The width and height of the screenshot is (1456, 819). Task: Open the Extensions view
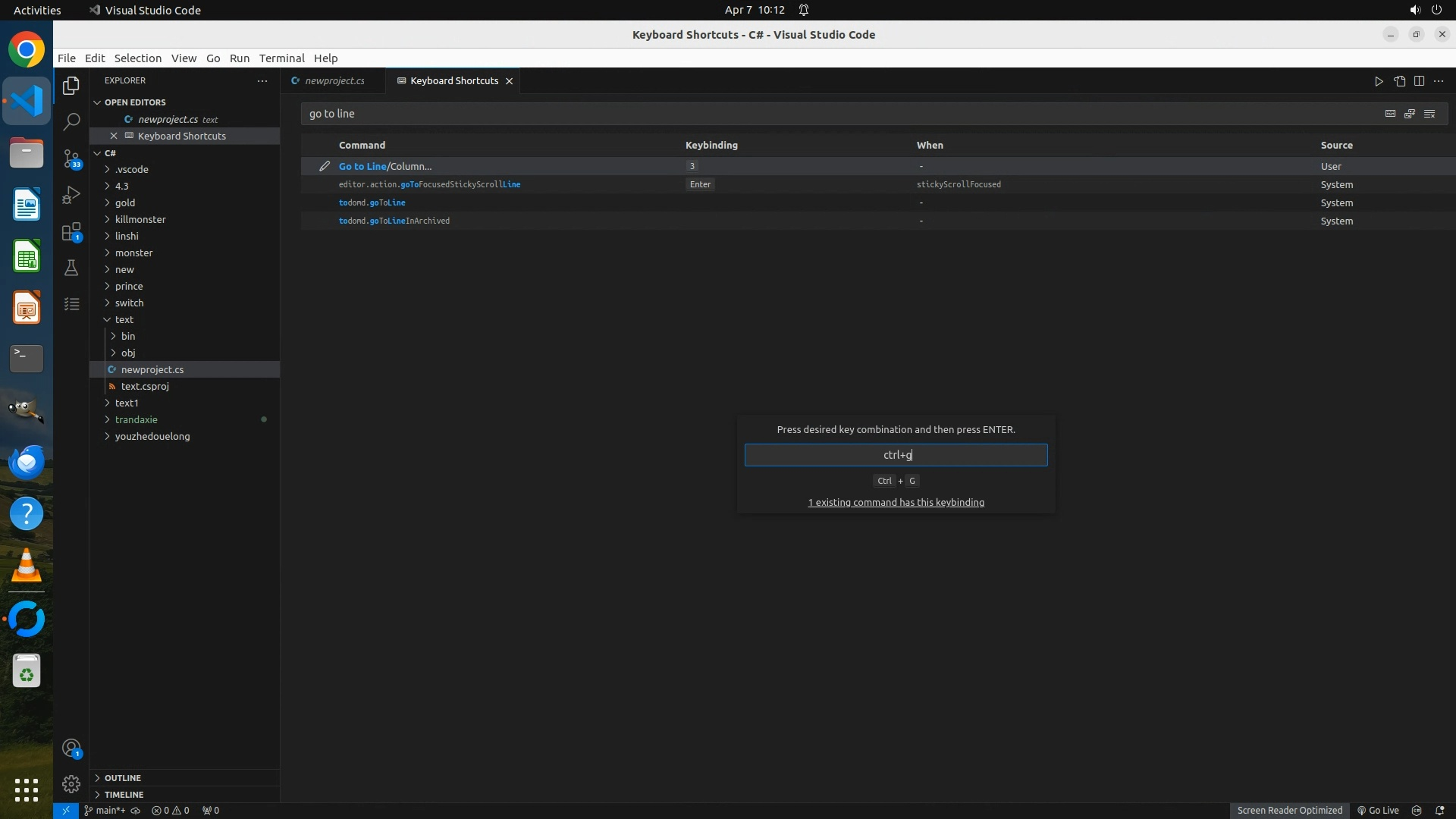point(71,231)
